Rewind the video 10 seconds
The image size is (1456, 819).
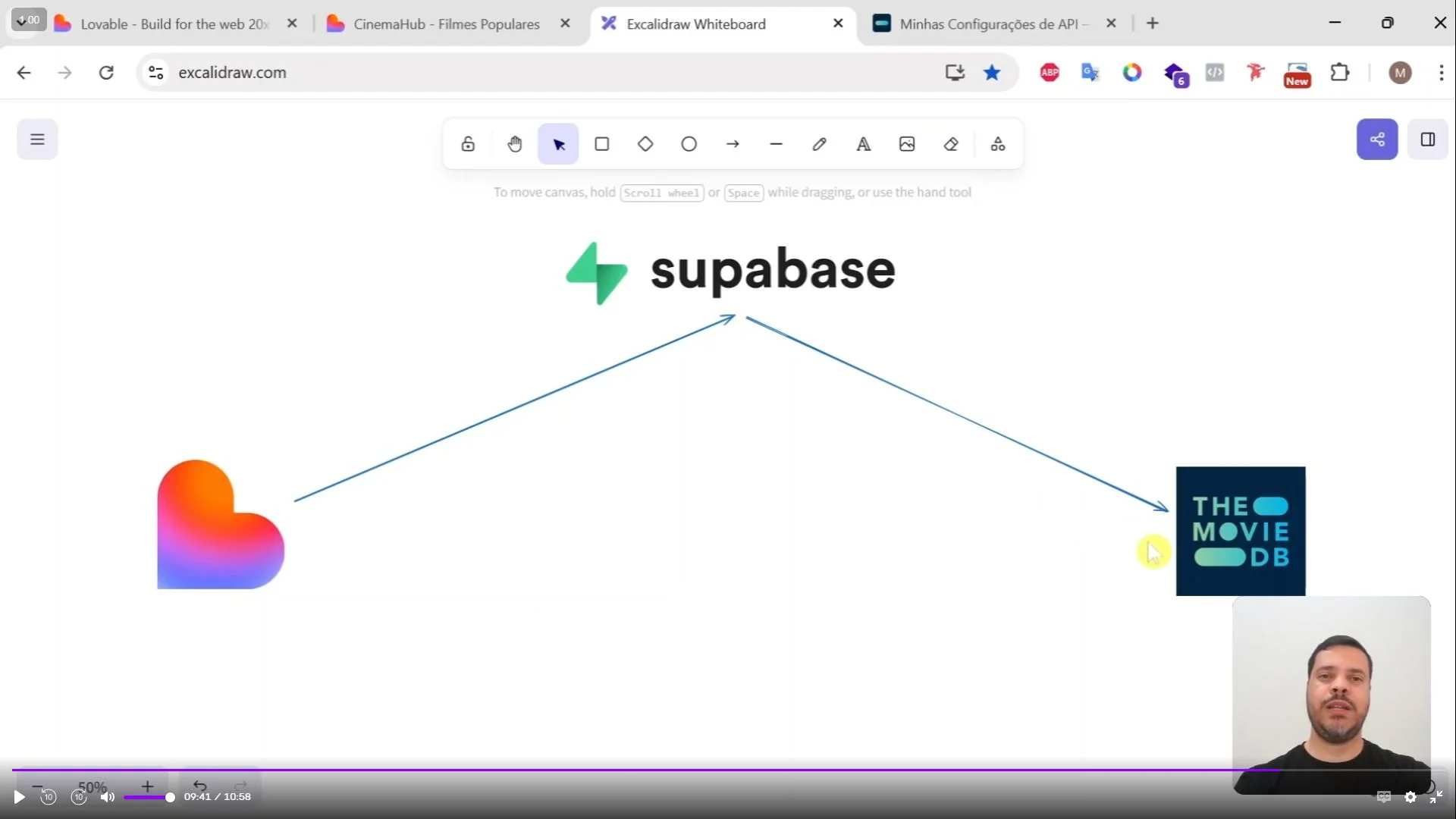(x=49, y=797)
